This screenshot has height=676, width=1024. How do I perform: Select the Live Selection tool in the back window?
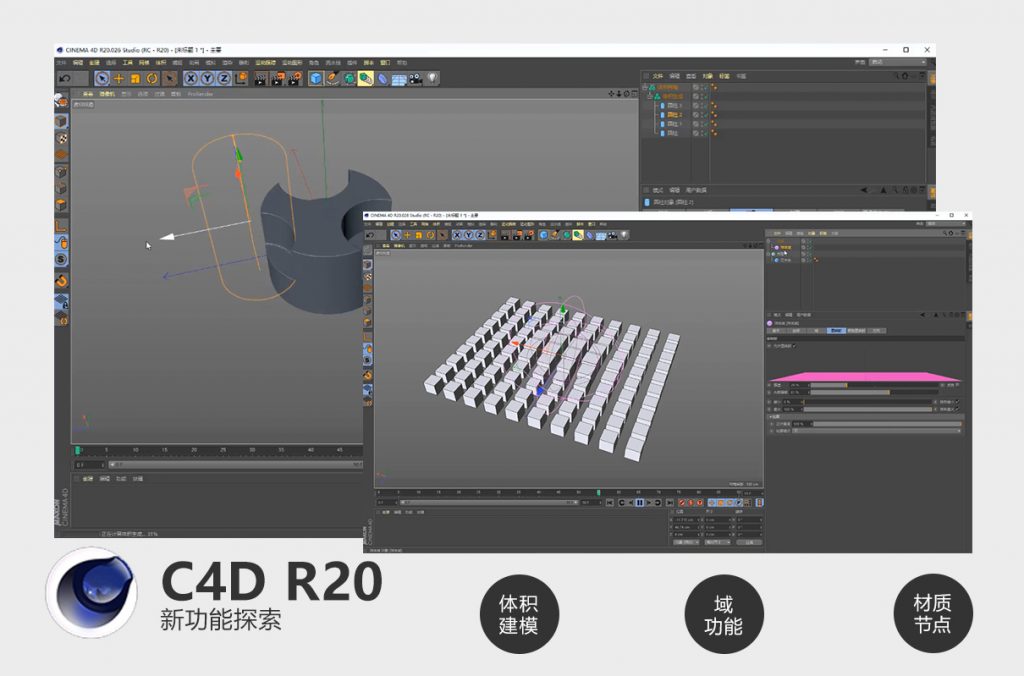(102, 78)
